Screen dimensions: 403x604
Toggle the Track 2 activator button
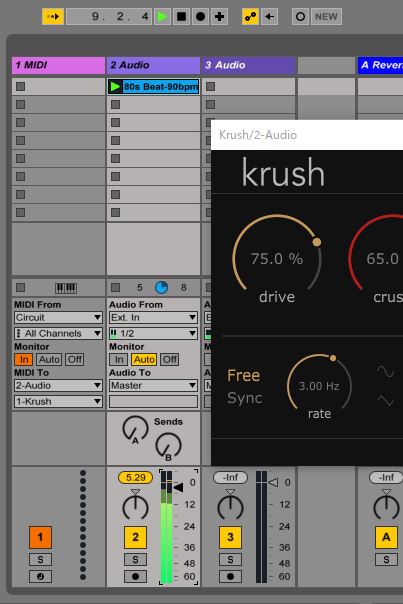pos(135,537)
